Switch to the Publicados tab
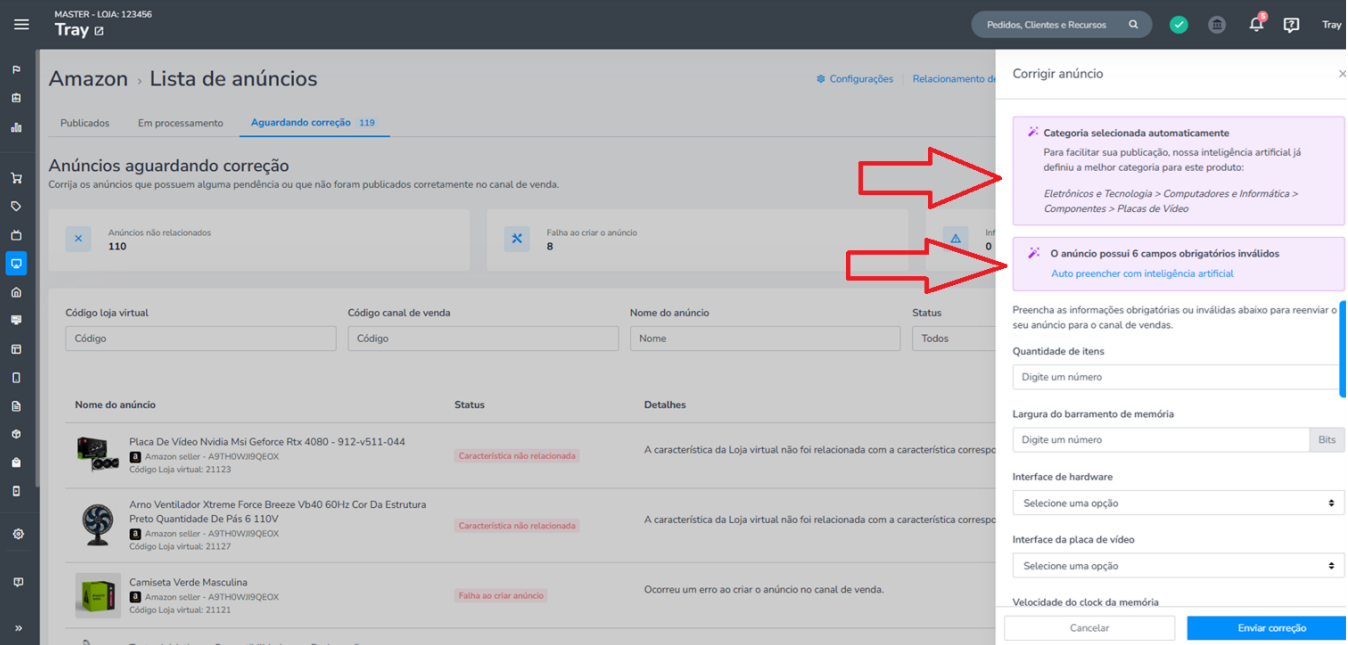This screenshot has height=645, width=1348. pos(85,123)
